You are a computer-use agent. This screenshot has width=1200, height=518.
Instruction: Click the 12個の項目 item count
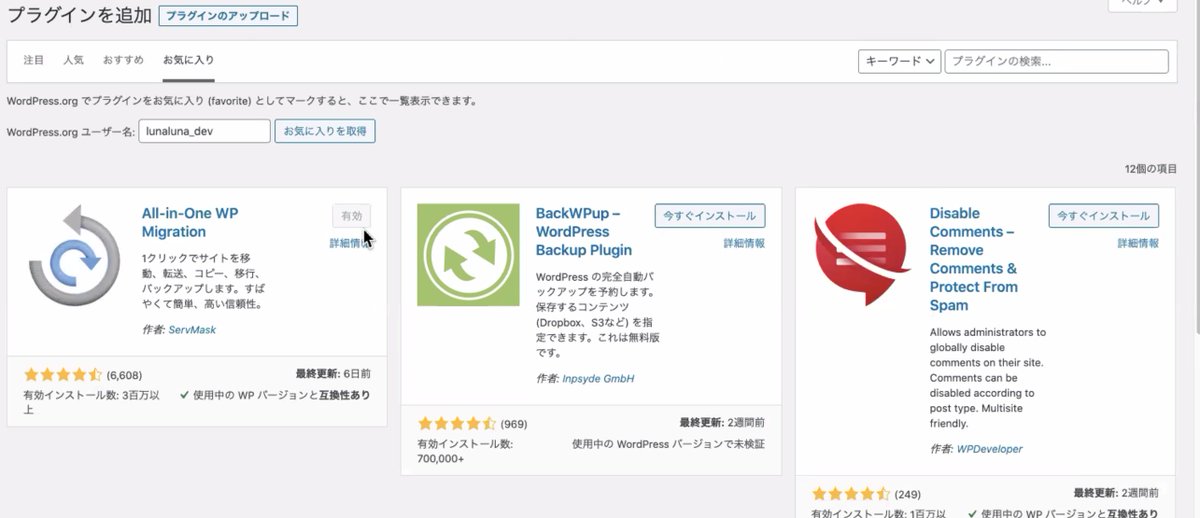click(x=1151, y=169)
